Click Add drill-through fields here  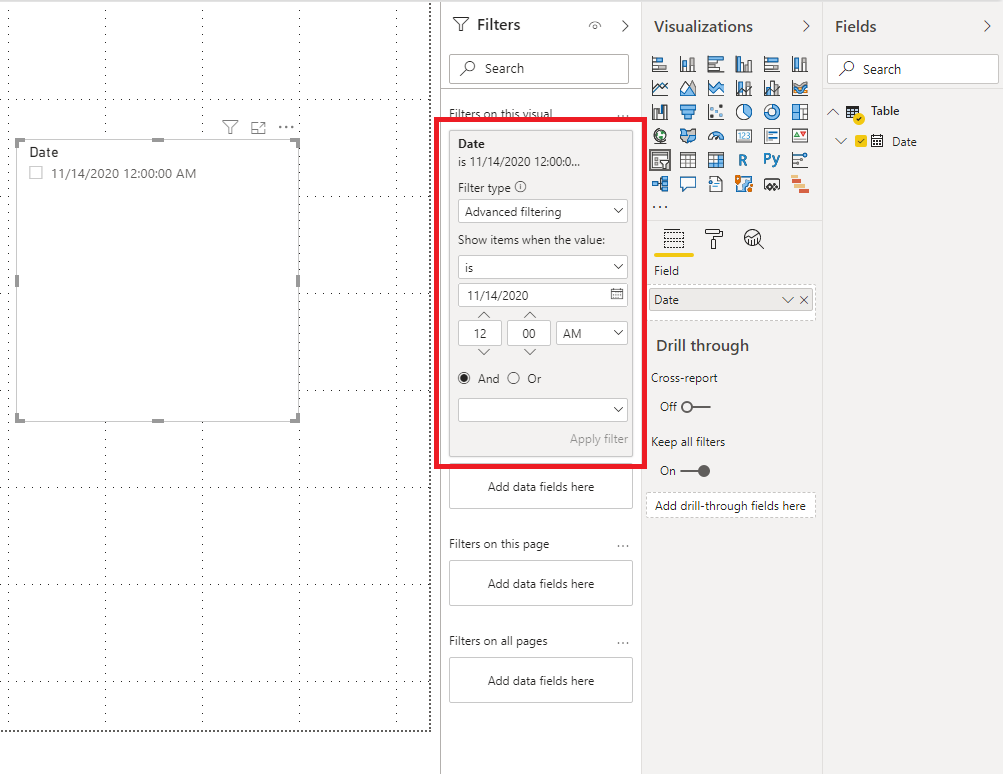[x=731, y=505]
